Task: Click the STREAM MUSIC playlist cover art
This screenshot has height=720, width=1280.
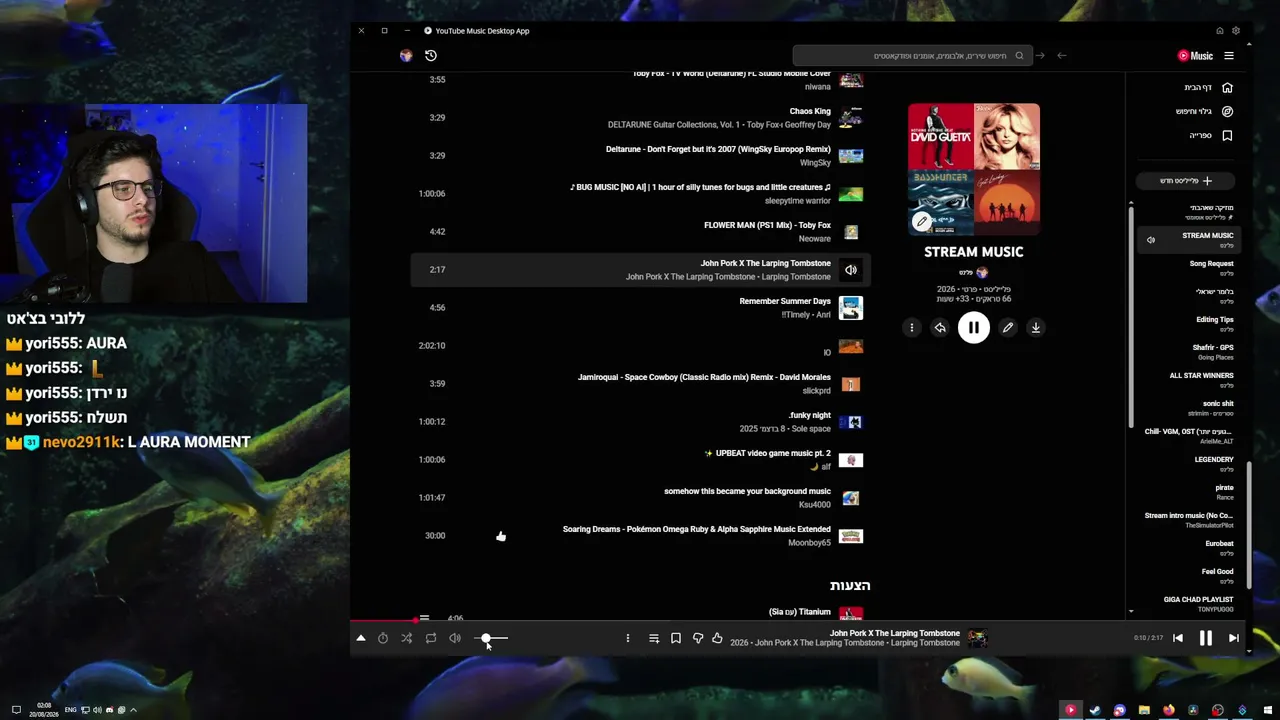Action: coord(974,169)
